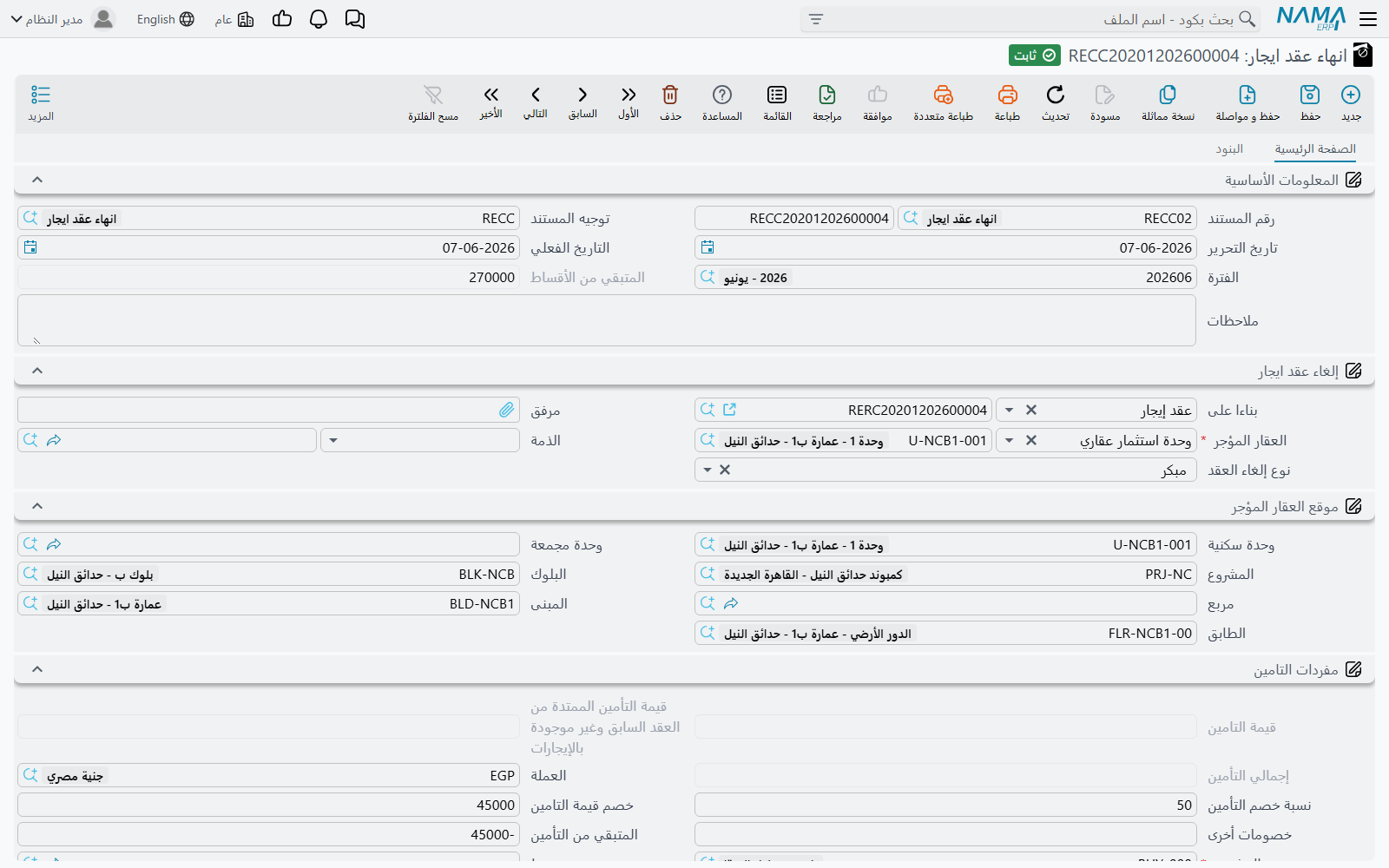Open lookup for توجيه المستند RECC field
Viewport: 1389px width, 868px height.
[x=30, y=218]
